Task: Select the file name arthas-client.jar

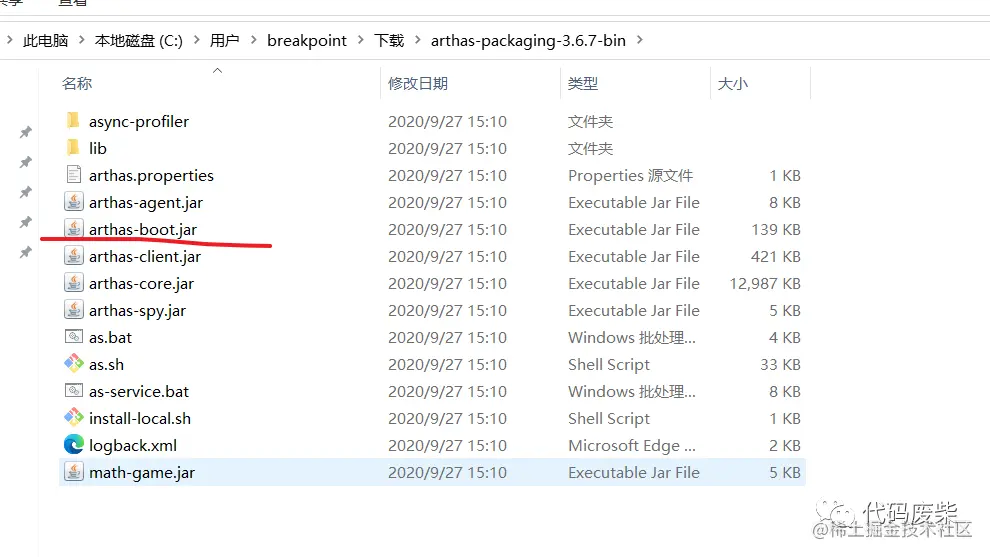Action: [145, 256]
